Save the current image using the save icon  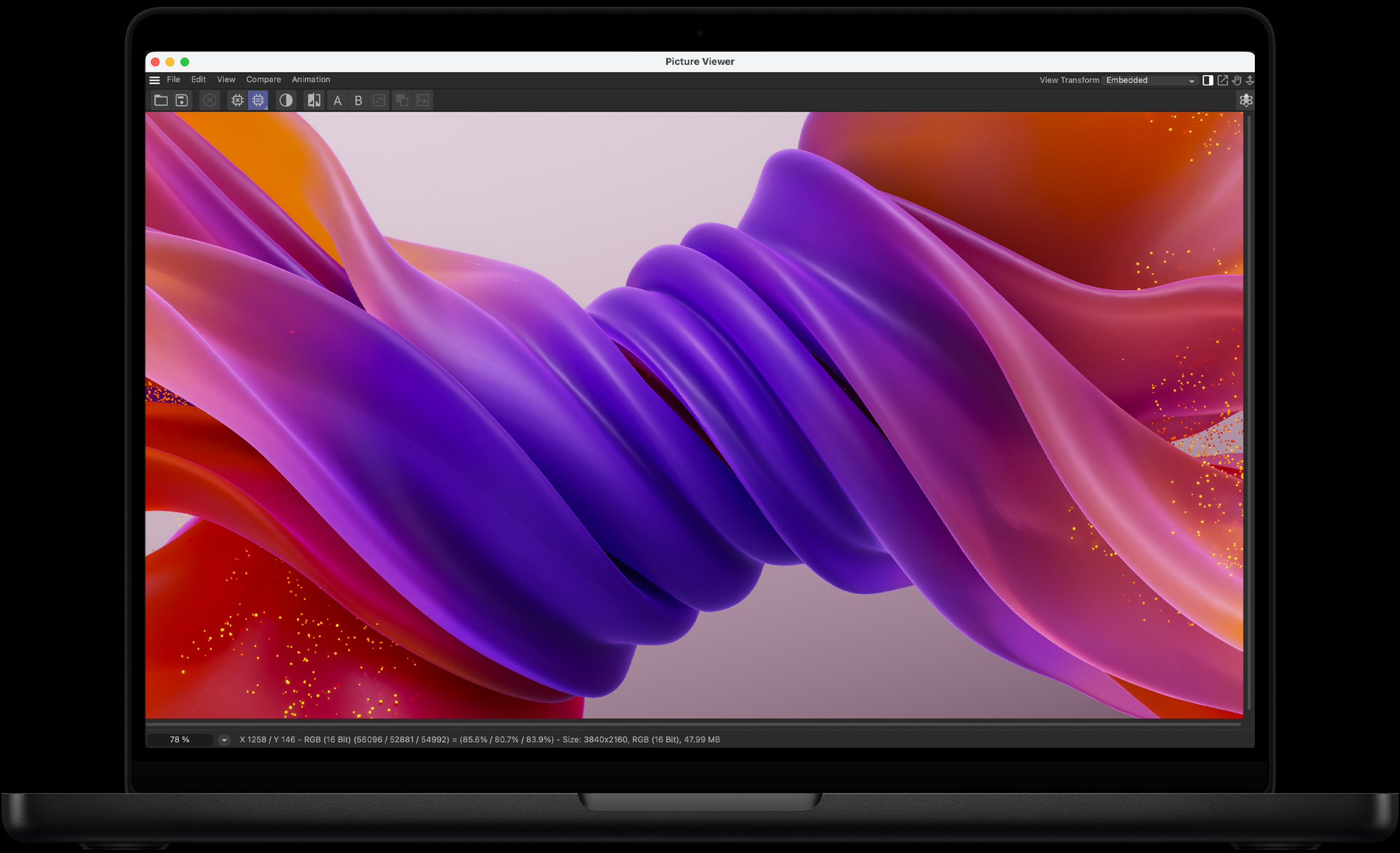point(181,100)
